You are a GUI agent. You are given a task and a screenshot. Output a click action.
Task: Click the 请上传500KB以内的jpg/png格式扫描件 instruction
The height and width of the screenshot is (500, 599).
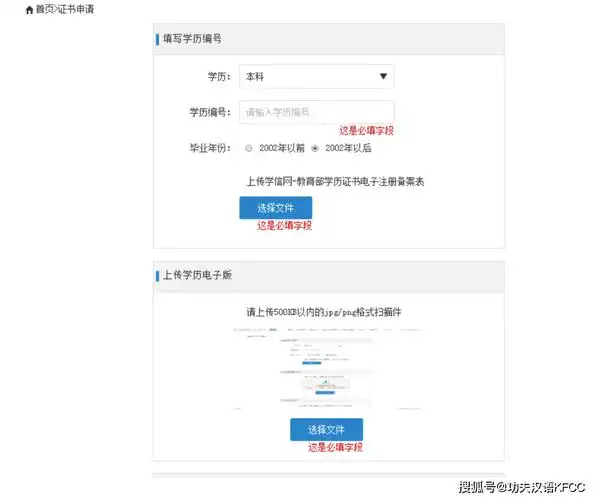324,312
